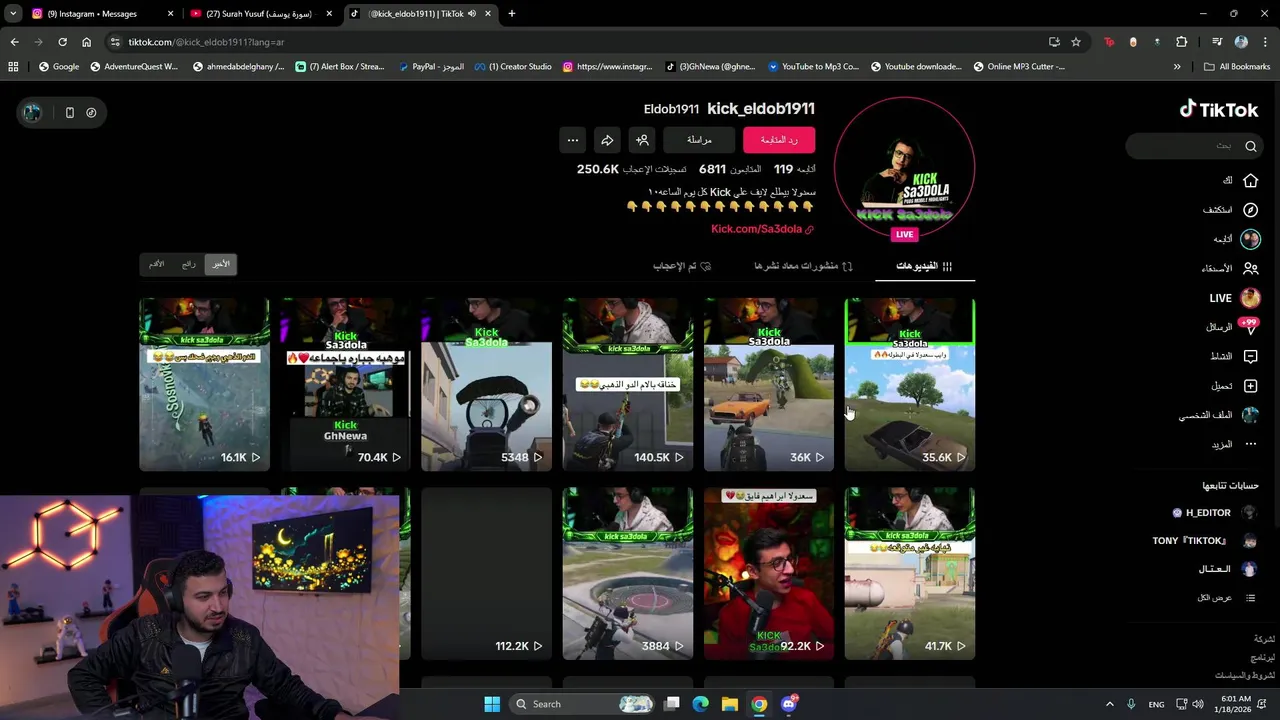This screenshot has width=1280, height=720.
Task: Open the profile three-dots options menu
Action: (573, 140)
